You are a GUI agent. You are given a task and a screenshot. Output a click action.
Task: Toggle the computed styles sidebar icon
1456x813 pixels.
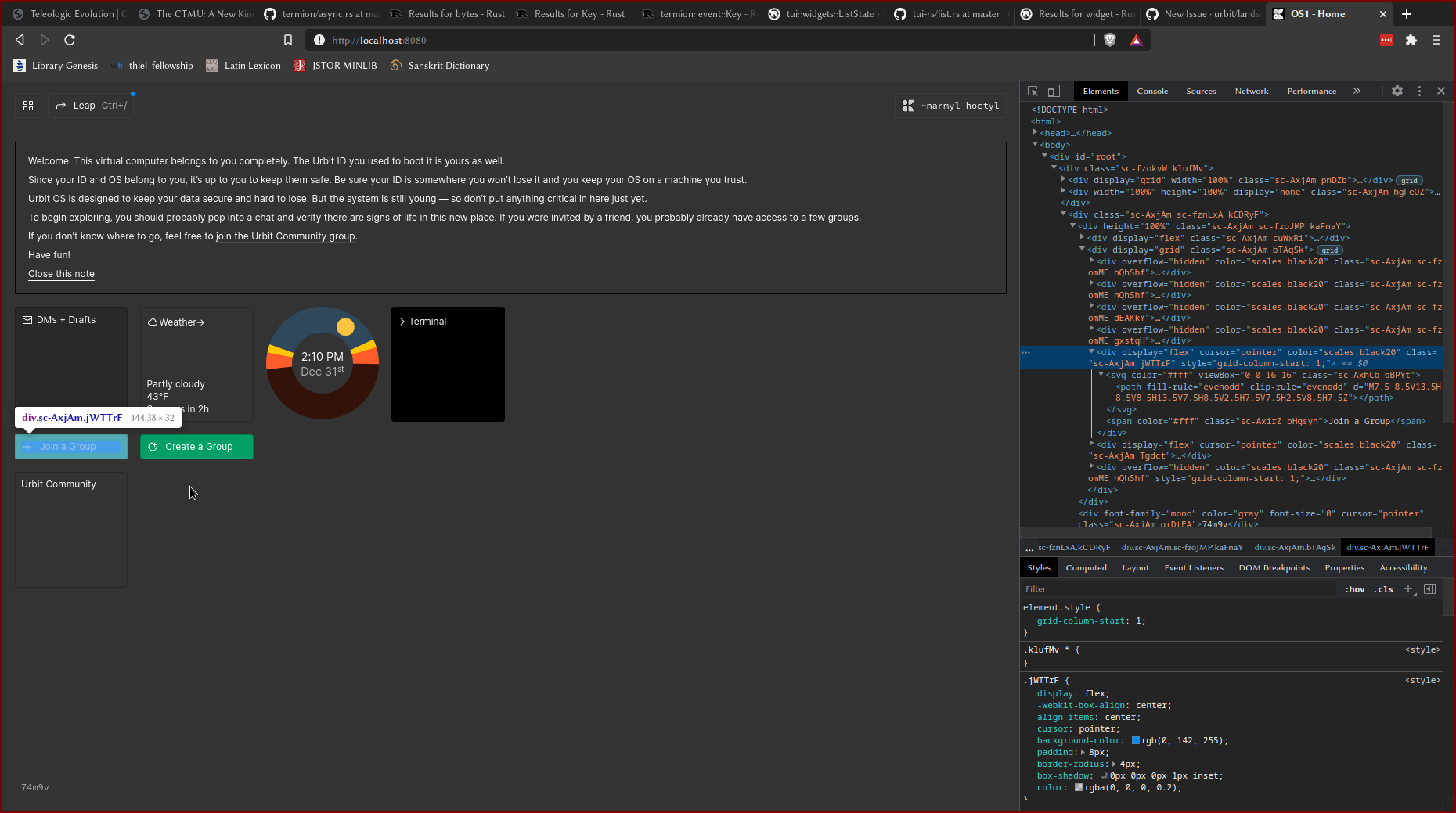[x=1430, y=588]
